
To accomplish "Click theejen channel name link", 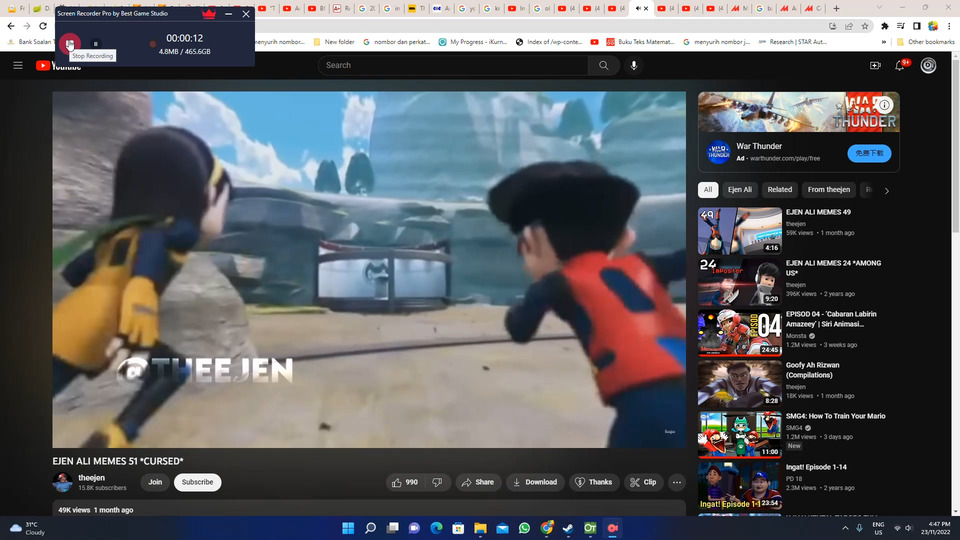I will tap(91, 478).
